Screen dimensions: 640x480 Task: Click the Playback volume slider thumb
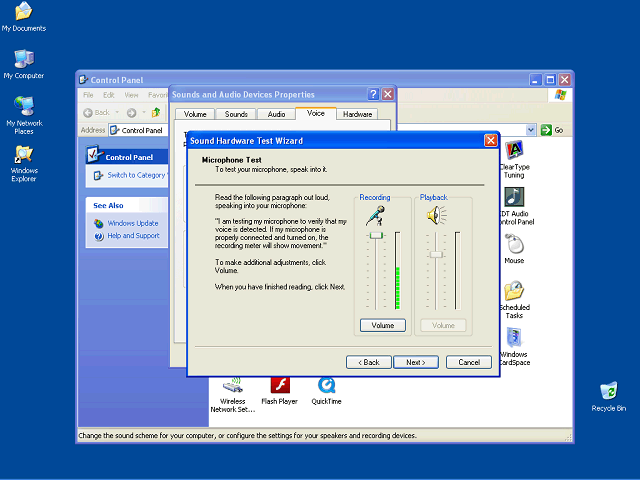pyautogui.click(x=436, y=254)
